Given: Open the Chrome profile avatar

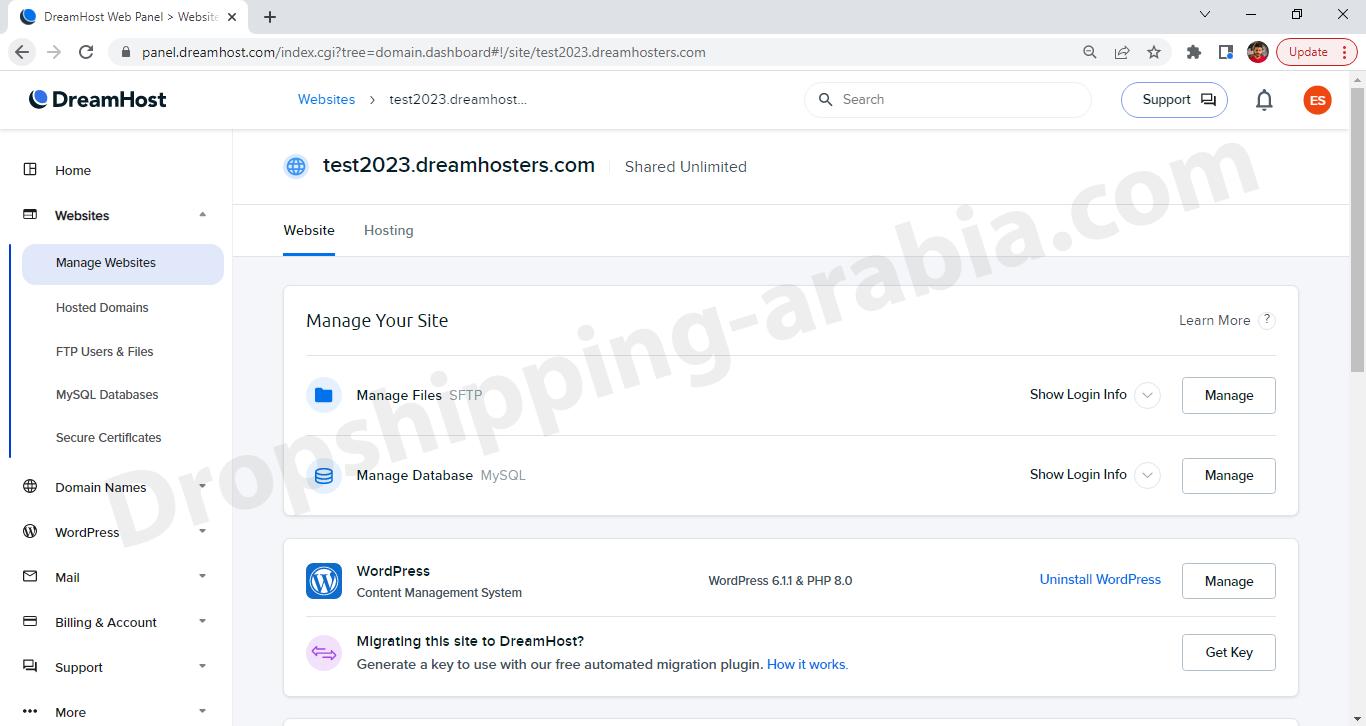Looking at the screenshot, I should coord(1258,52).
